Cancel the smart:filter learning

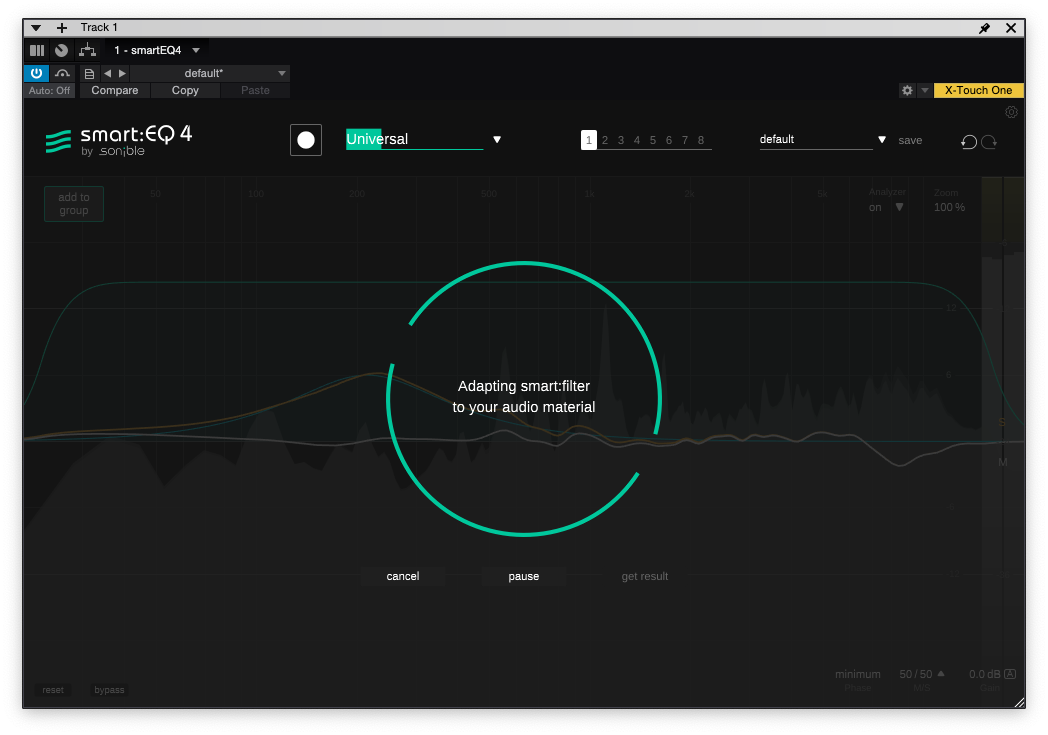[402, 576]
